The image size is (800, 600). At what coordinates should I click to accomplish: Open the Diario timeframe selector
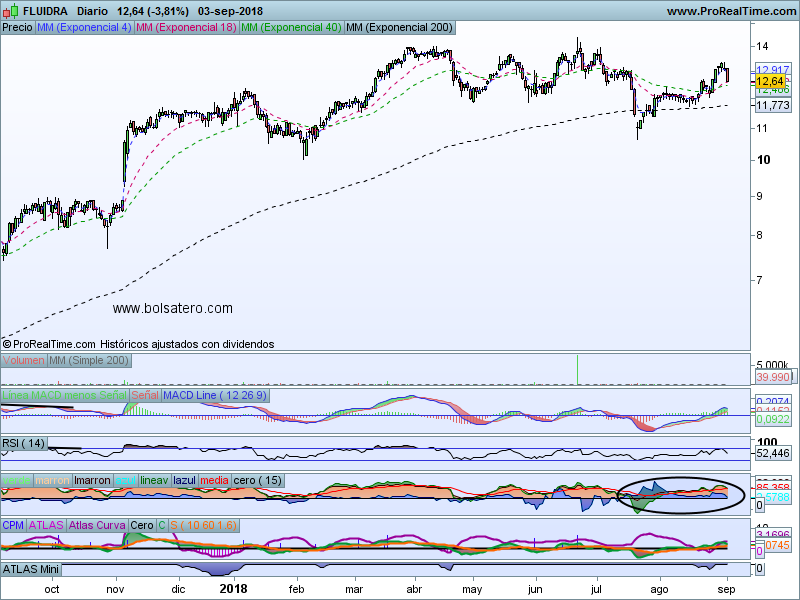click(x=93, y=10)
